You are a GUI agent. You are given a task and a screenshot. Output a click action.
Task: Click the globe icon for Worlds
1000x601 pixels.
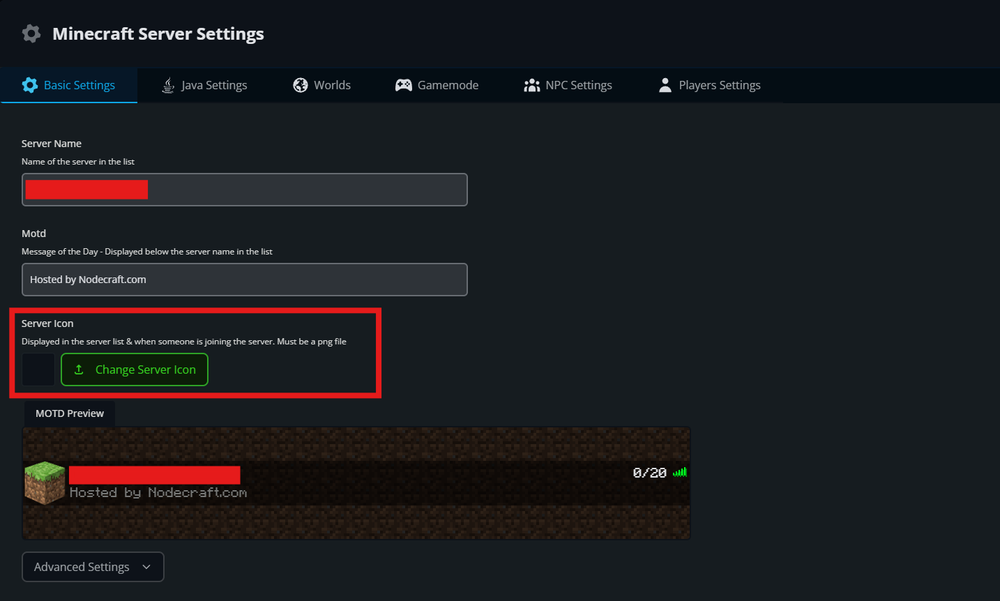pyautogui.click(x=300, y=85)
